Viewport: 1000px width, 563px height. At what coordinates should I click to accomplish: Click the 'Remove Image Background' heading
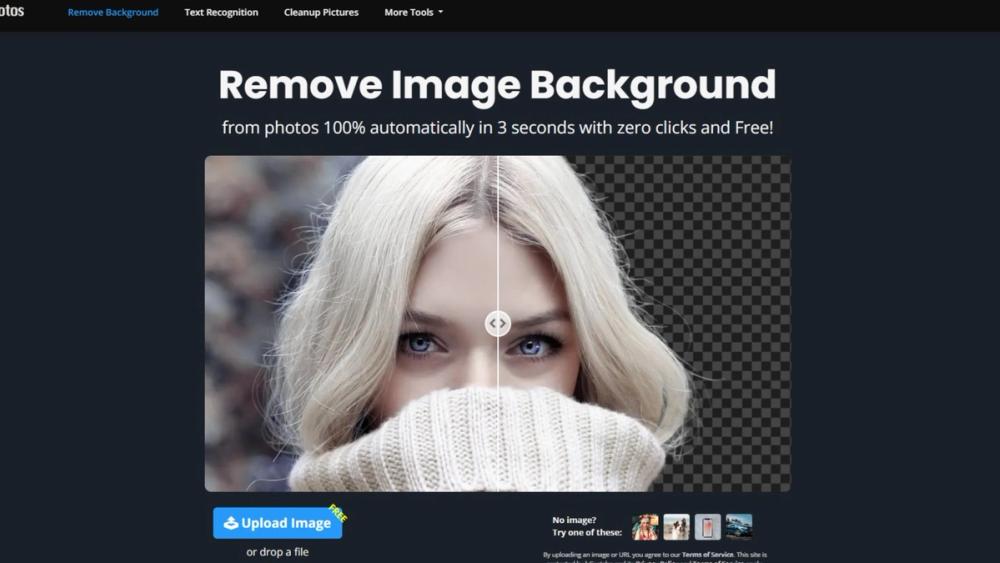[x=497, y=85]
